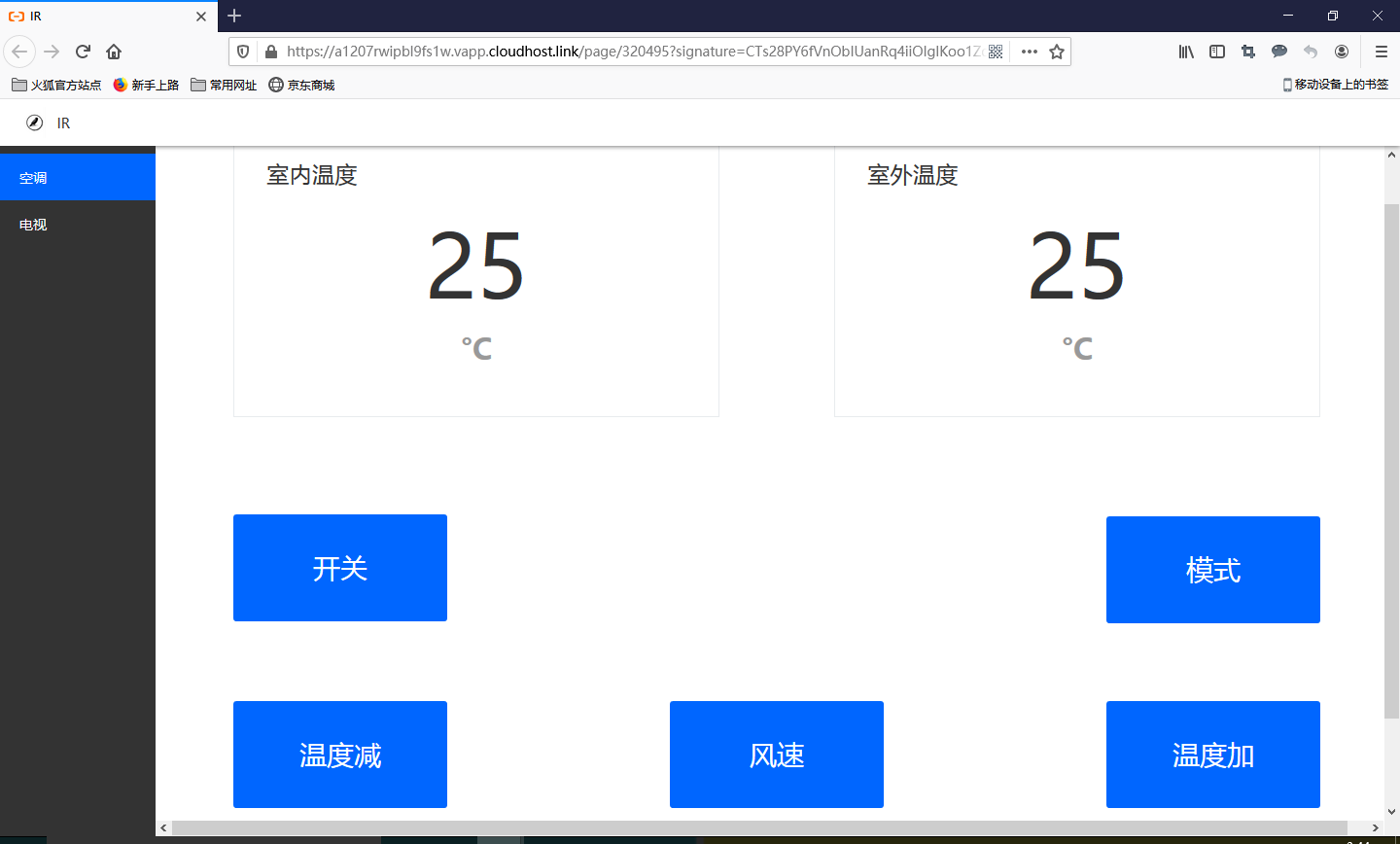Click the 室内温度 card title

[x=312, y=175]
